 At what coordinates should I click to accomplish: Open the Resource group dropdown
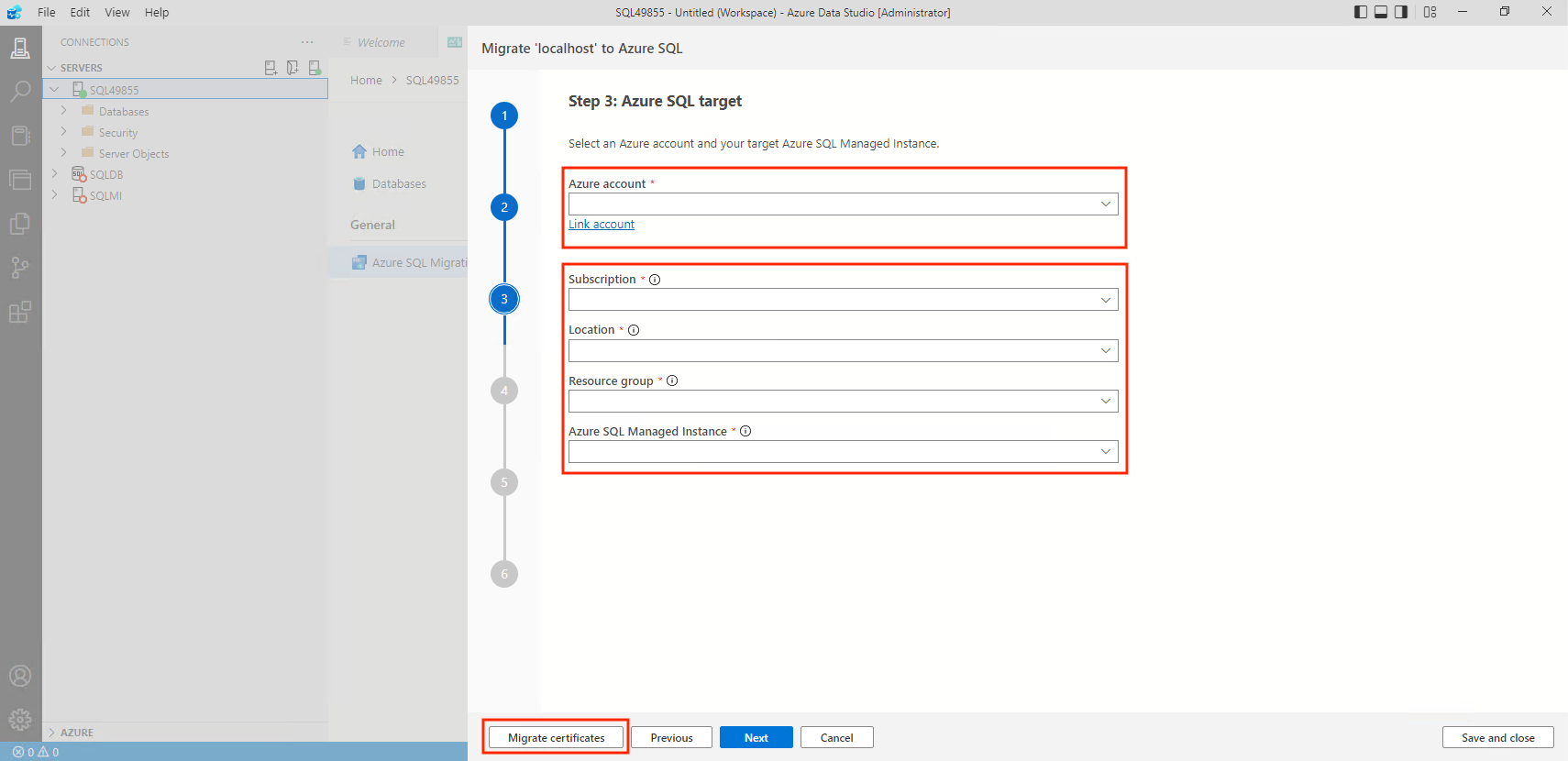click(x=844, y=401)
